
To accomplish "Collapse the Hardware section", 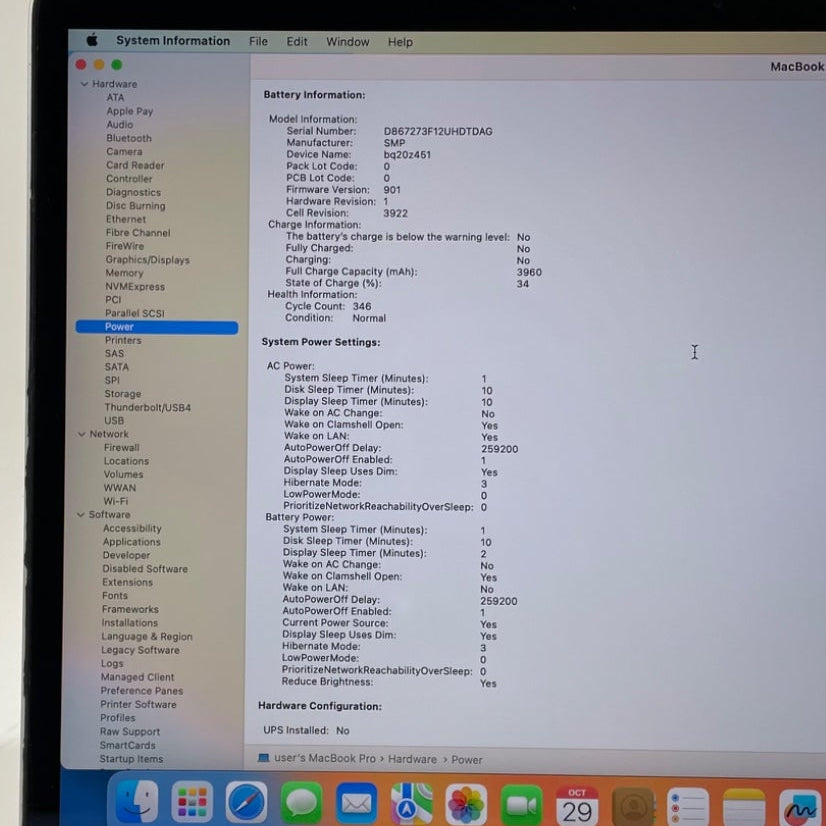I will (85, 84).
